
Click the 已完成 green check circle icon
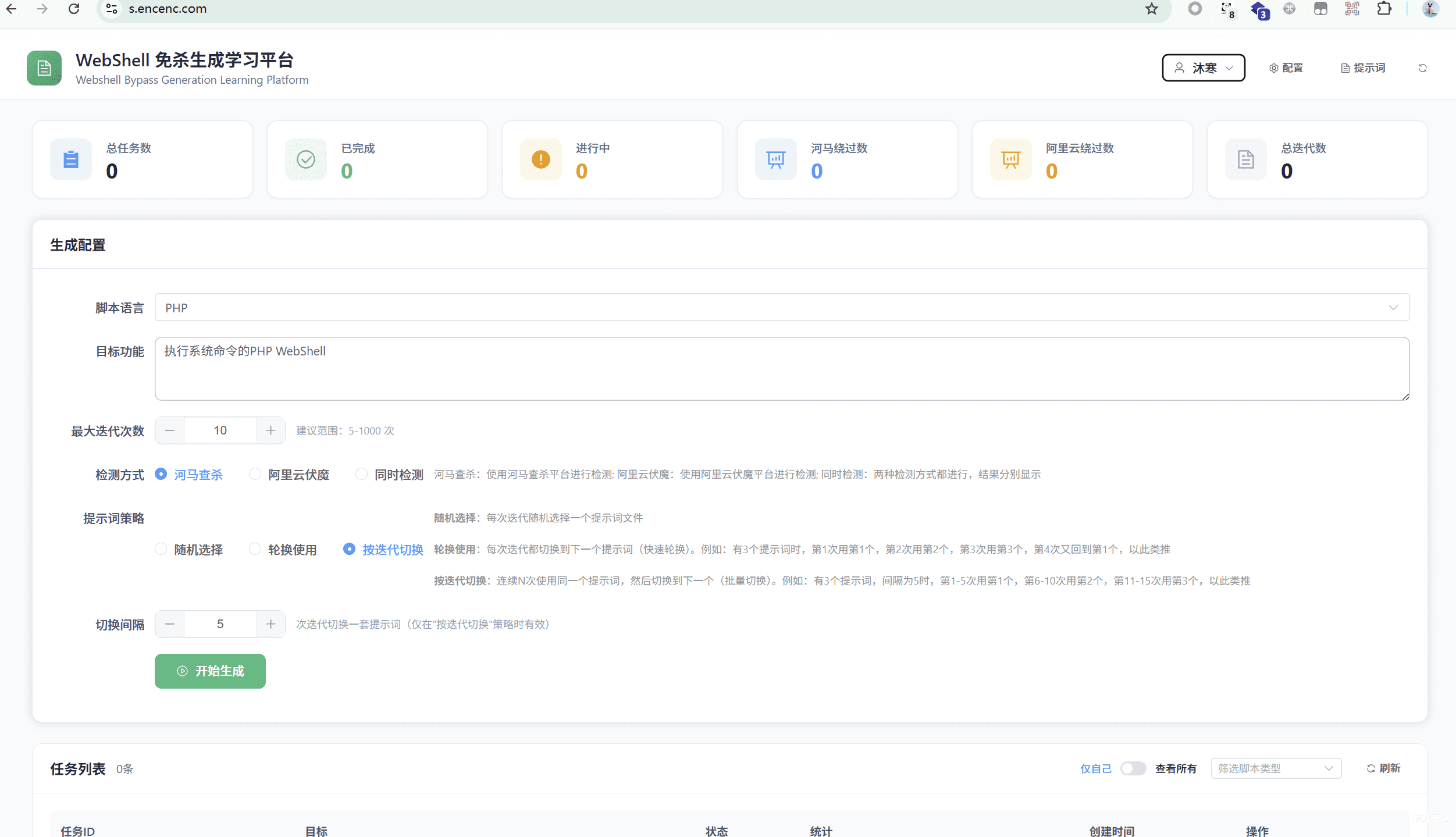(305, 159)
